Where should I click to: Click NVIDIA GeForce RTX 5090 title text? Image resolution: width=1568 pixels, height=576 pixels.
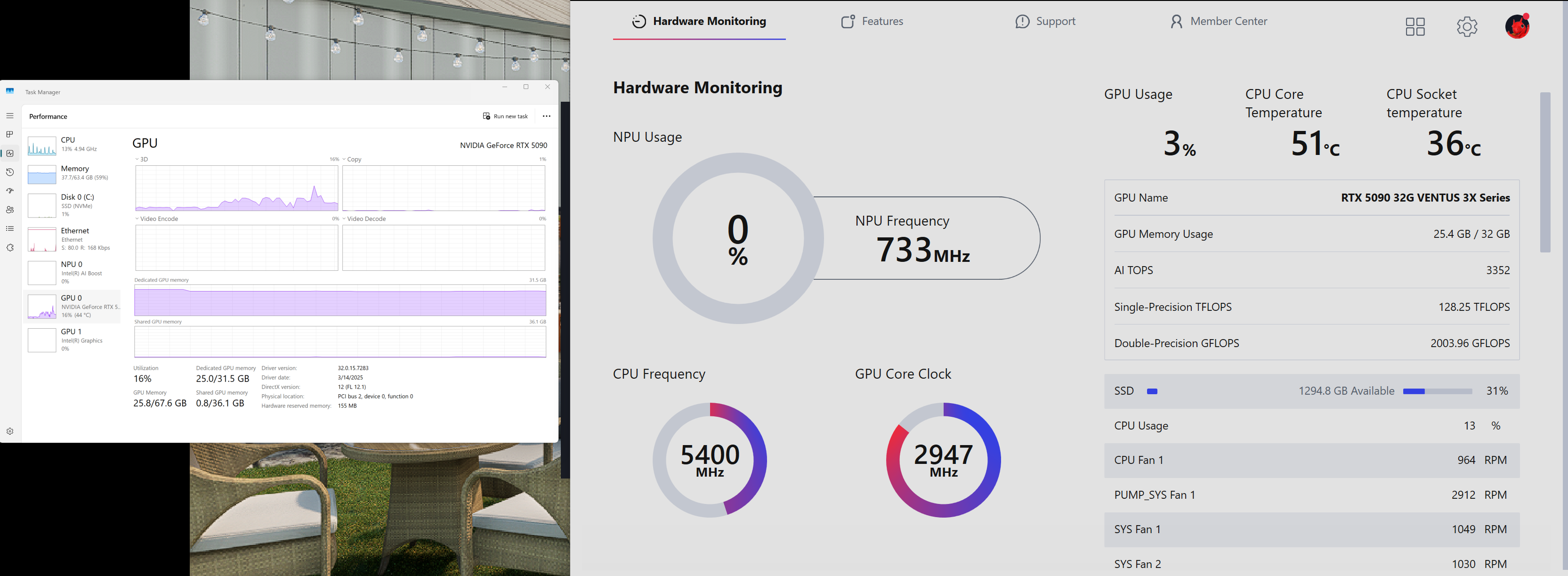503,146
